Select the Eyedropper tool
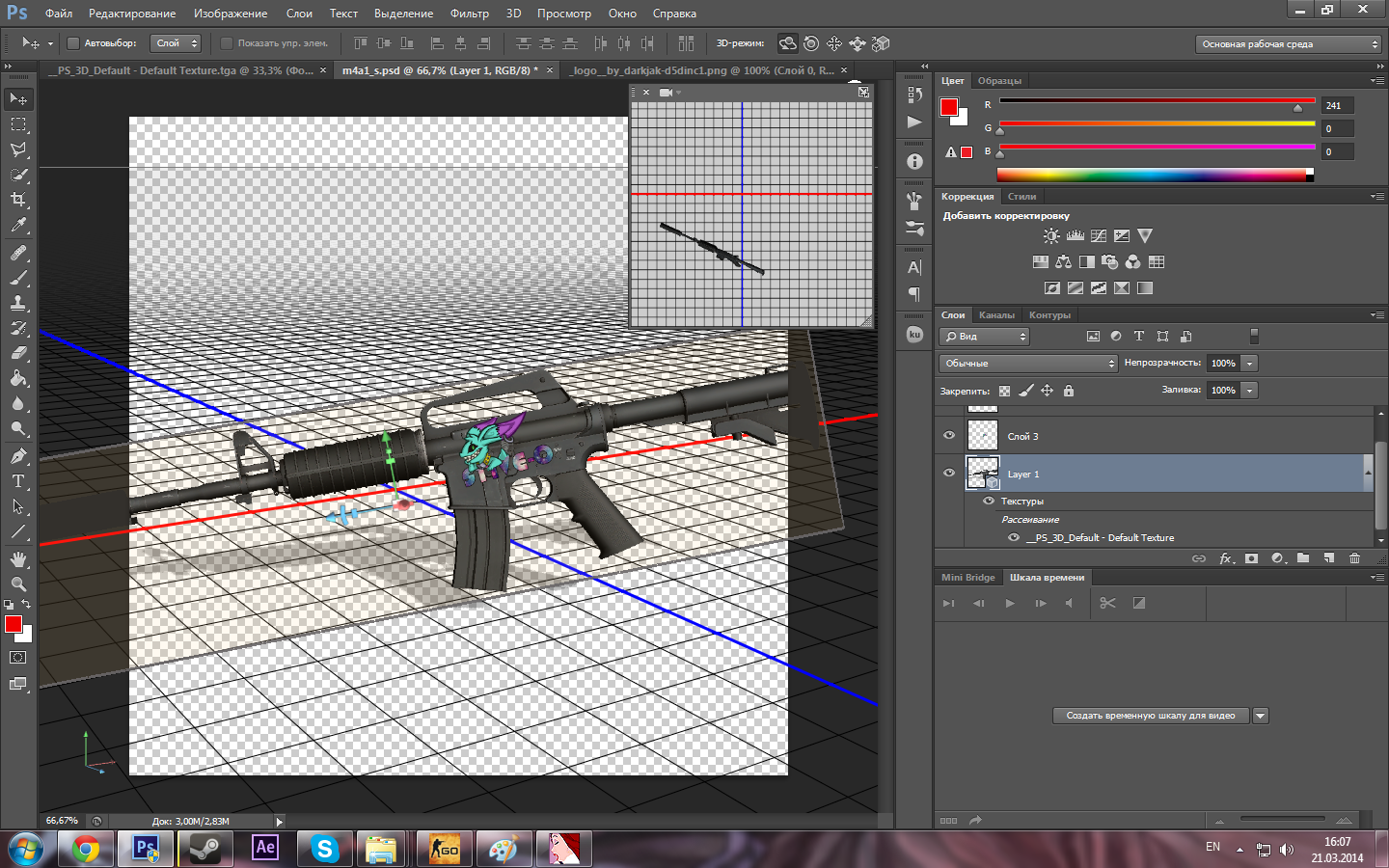Viewport: 1389px width, 868px height. click(18, 225)
